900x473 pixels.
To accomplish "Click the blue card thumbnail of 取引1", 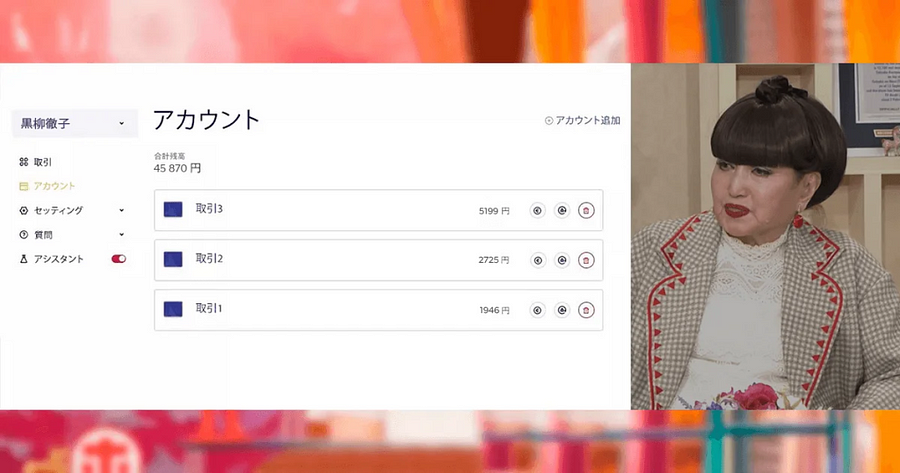I will click(173, 309).
